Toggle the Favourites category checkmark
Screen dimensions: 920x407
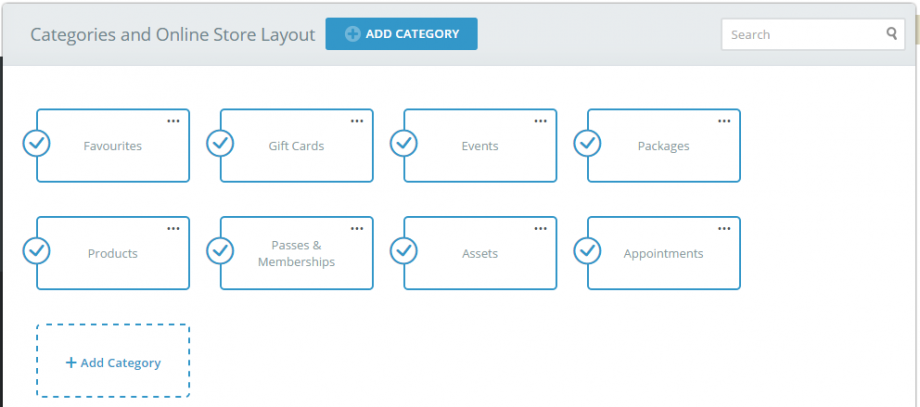pyautogui.click(x=36, y=143)
